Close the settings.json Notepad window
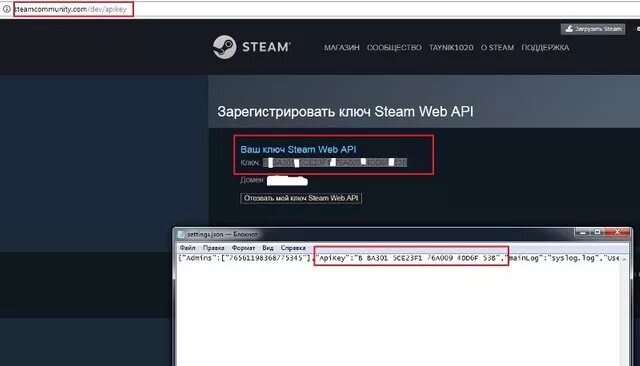The image size is (640, 366). coord(618,233)
